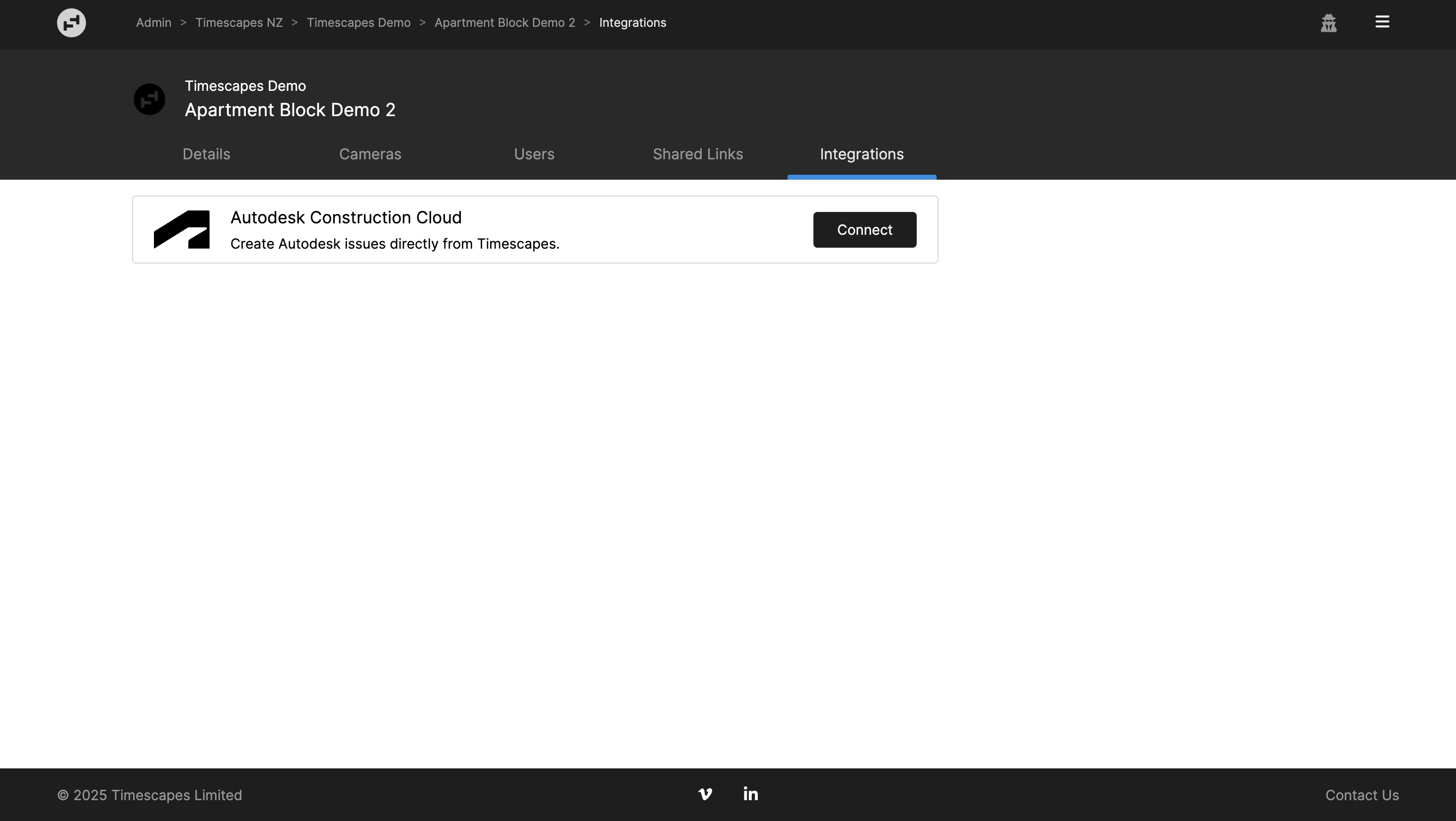Open the LinkedIn icon in the footer

(x=751, y=794)
